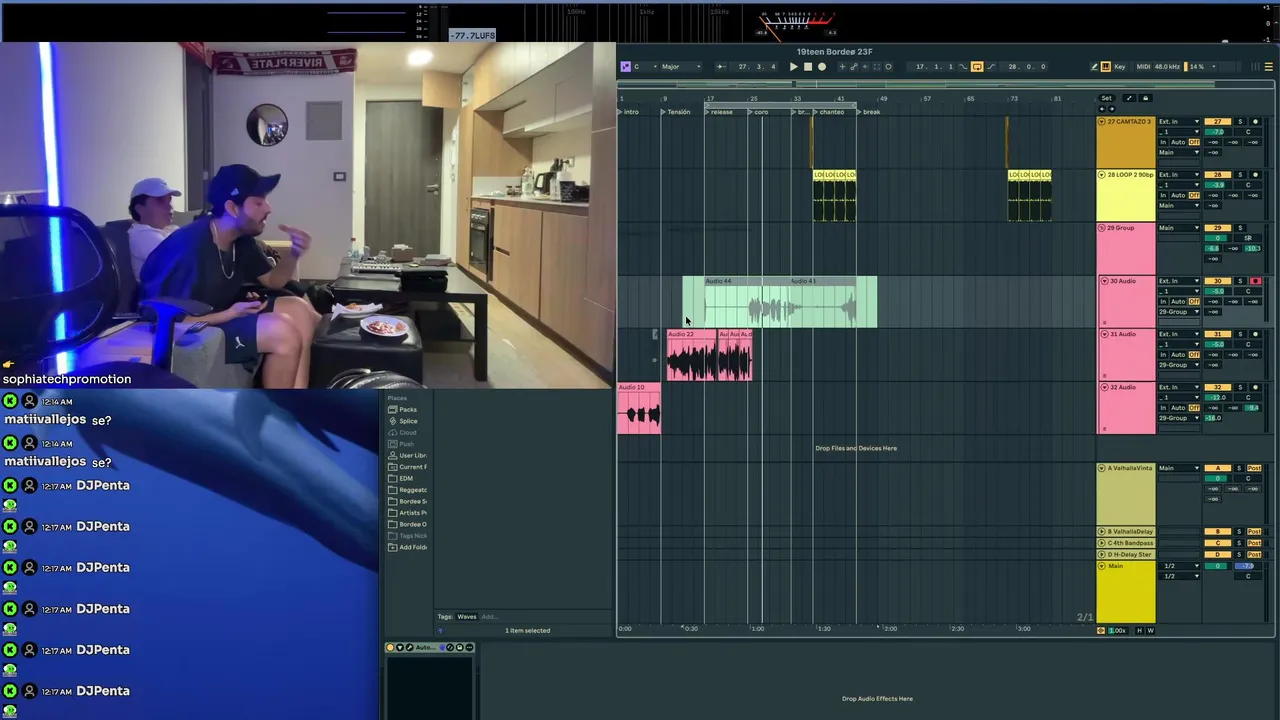
Task: Arm the Arrangement Record button
Action: tap(822, 67)
